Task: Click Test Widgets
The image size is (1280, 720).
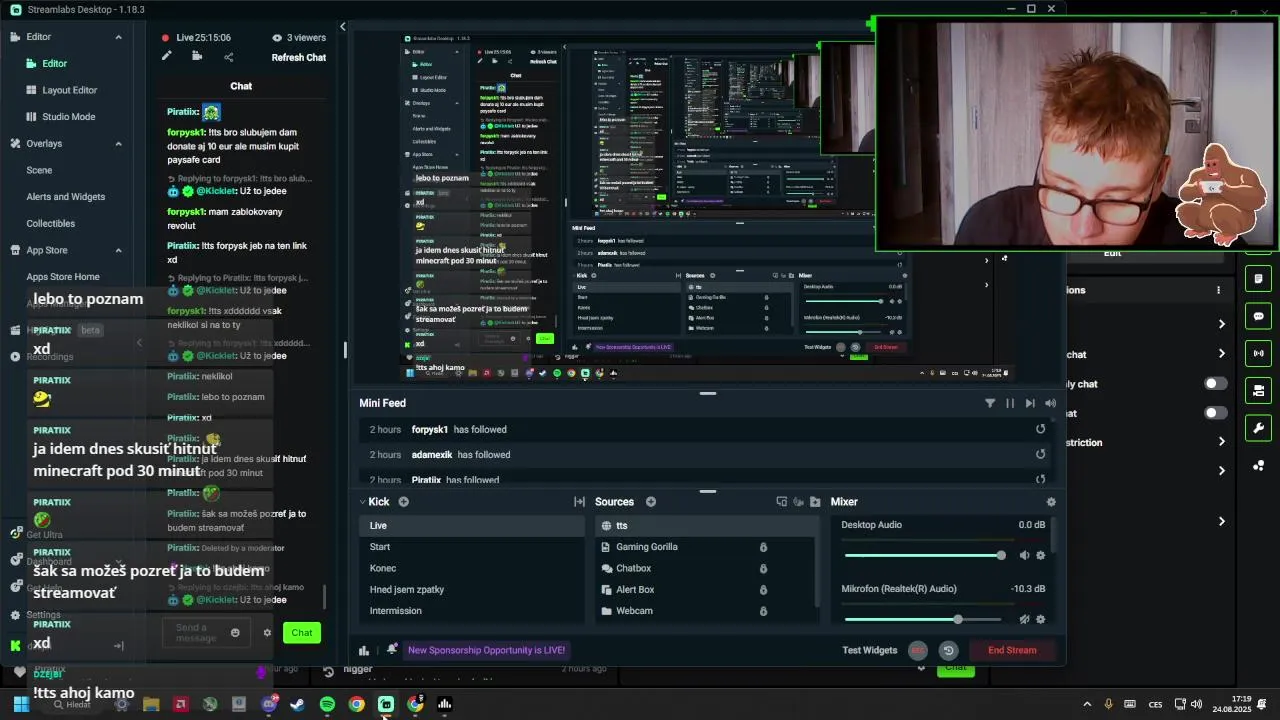Action: pos(870,651)
